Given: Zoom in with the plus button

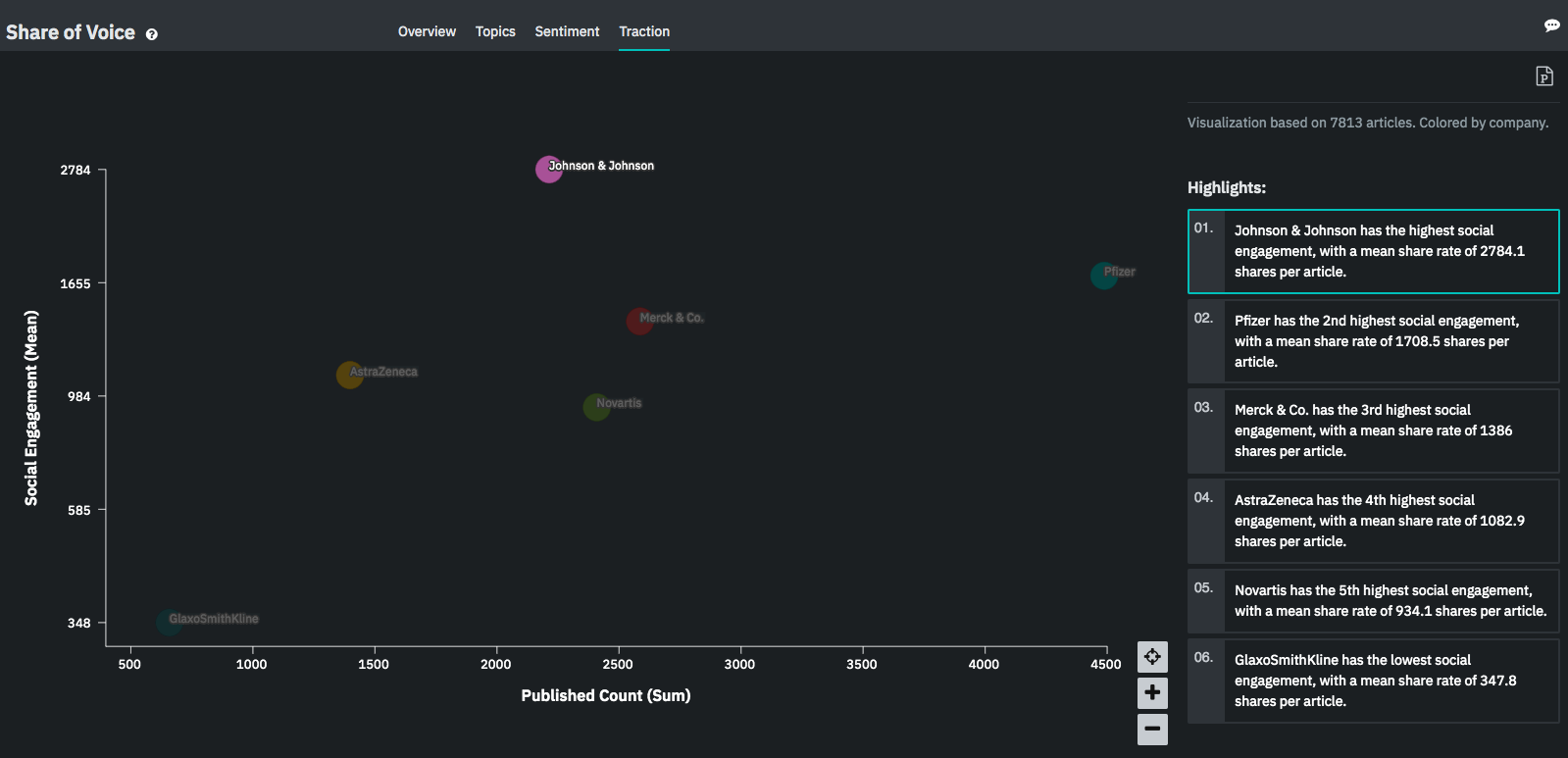Looking at the screenshot, I should pos(1152,693).
